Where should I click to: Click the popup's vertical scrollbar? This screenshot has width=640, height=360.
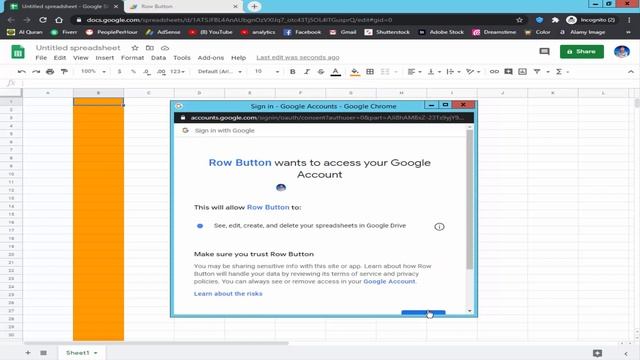469,199
